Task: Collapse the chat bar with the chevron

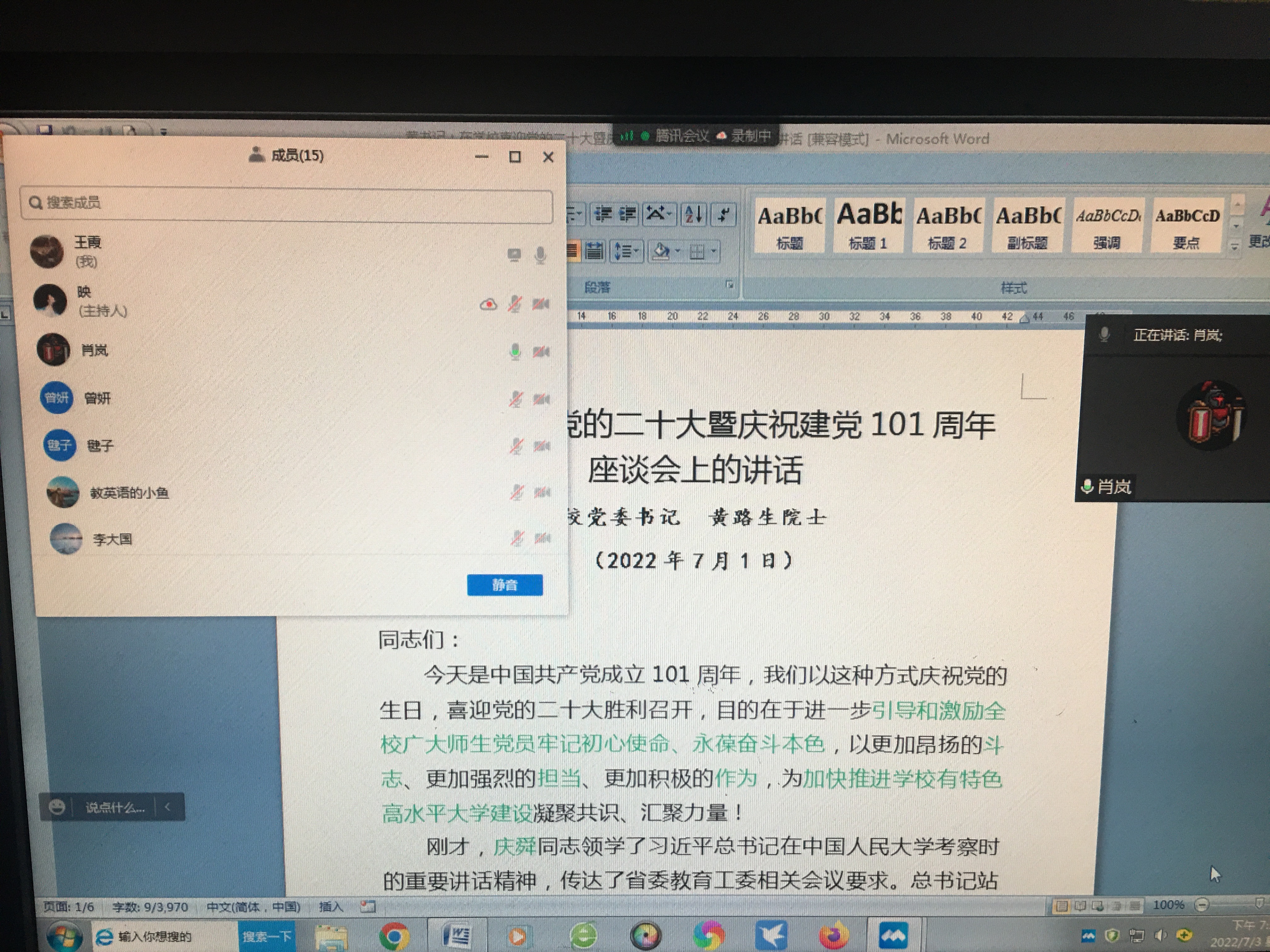Action: point(168,807)
